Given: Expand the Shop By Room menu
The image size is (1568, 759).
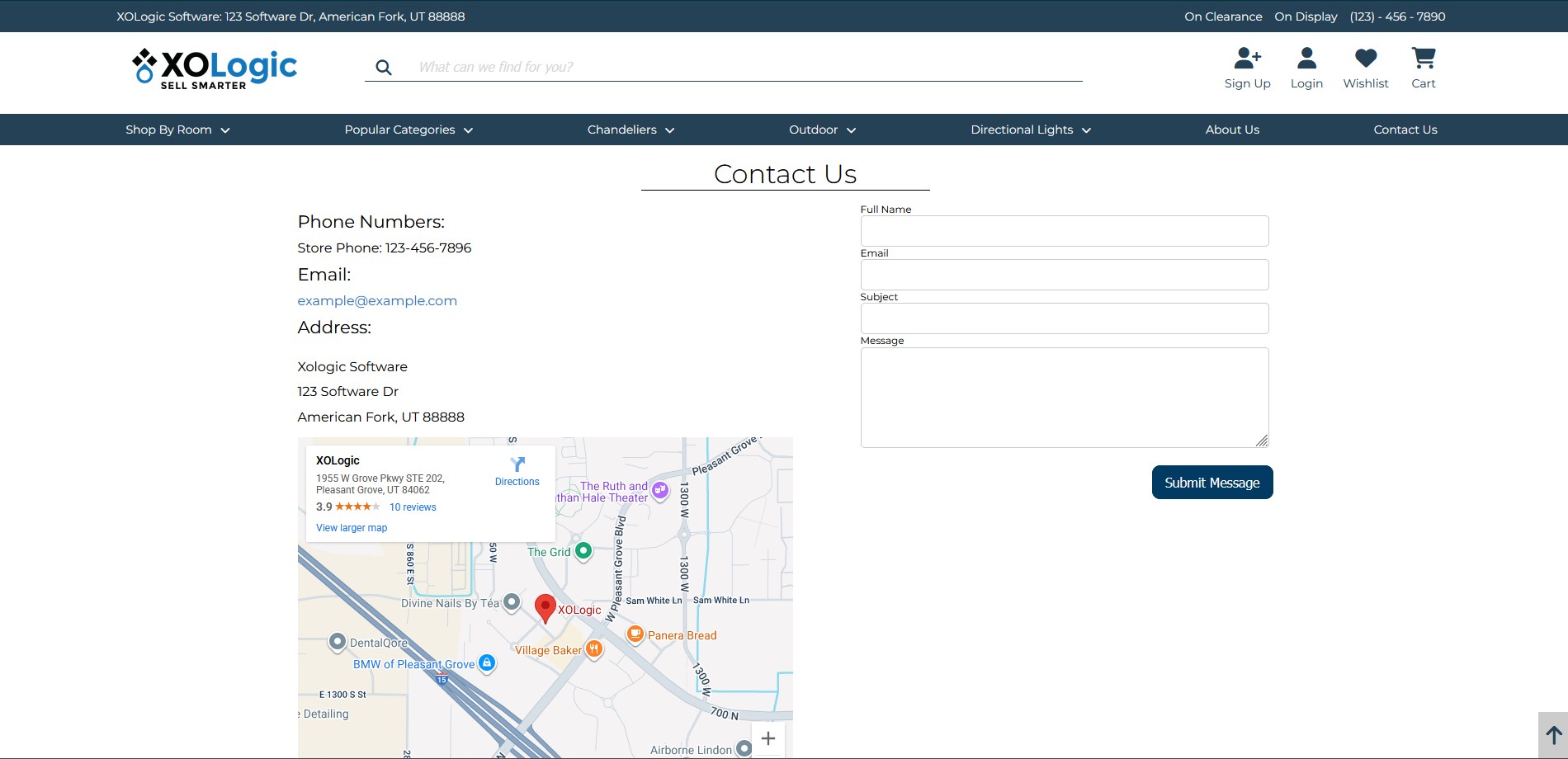Looking at the screenshot, I should coord(177,130).
